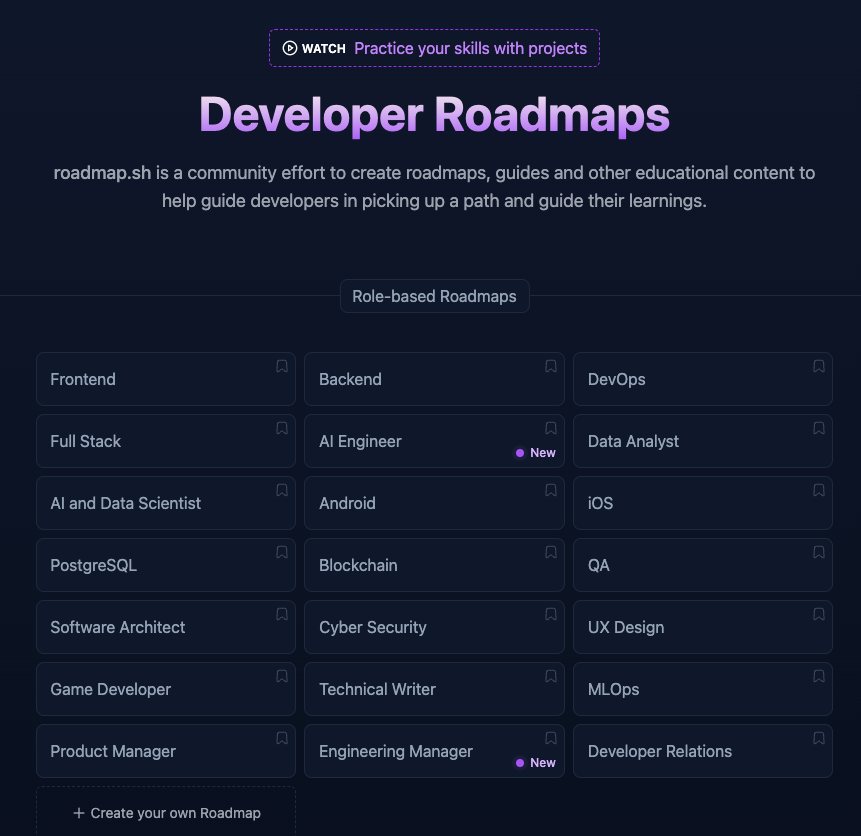Open the AI and Data Scientist card

(x=166, y=503)
